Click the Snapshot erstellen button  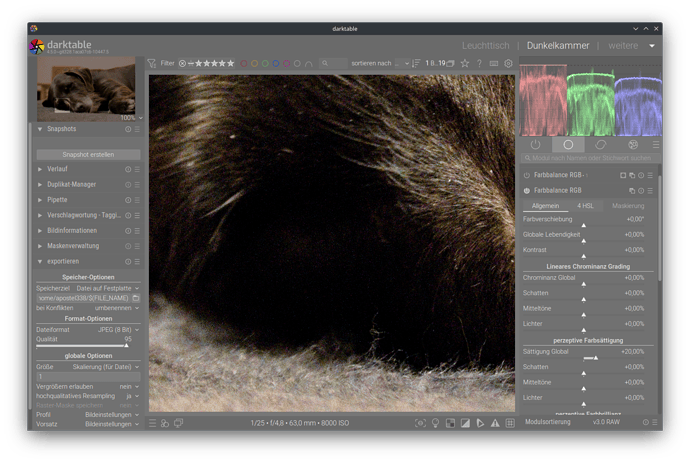(x=88, y=155)
